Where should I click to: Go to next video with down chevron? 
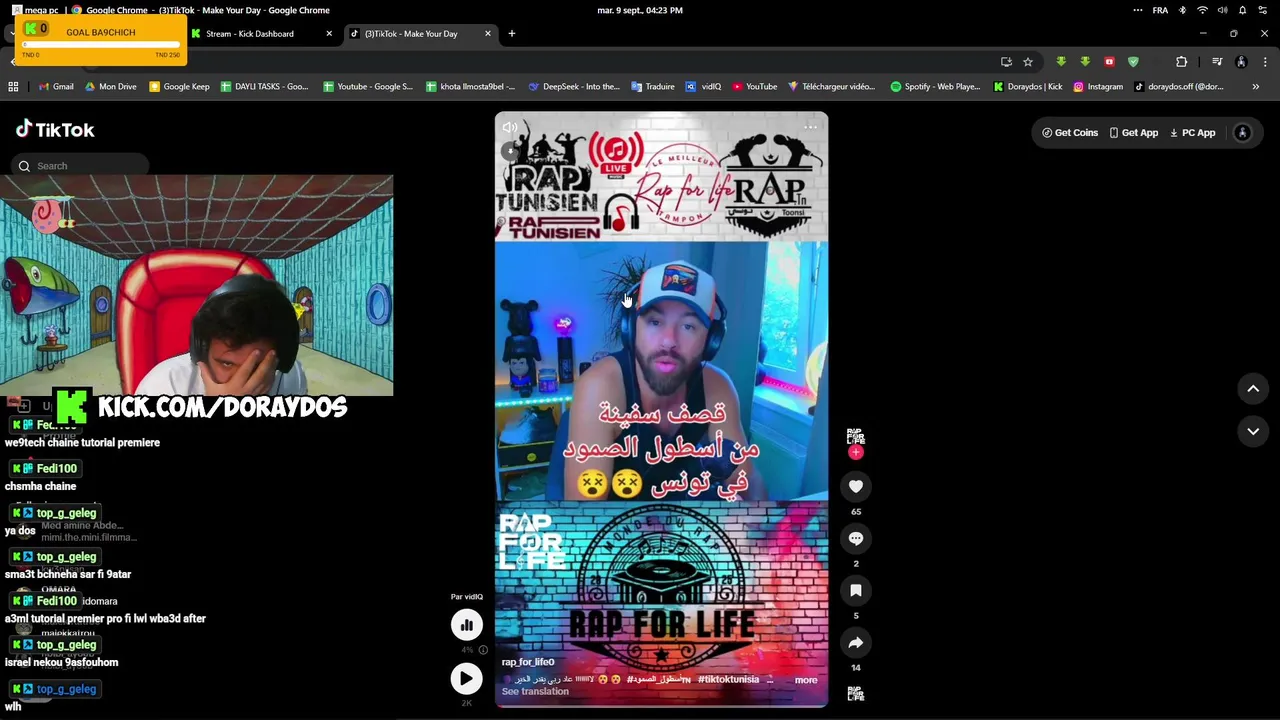(x=1253, y=431)
